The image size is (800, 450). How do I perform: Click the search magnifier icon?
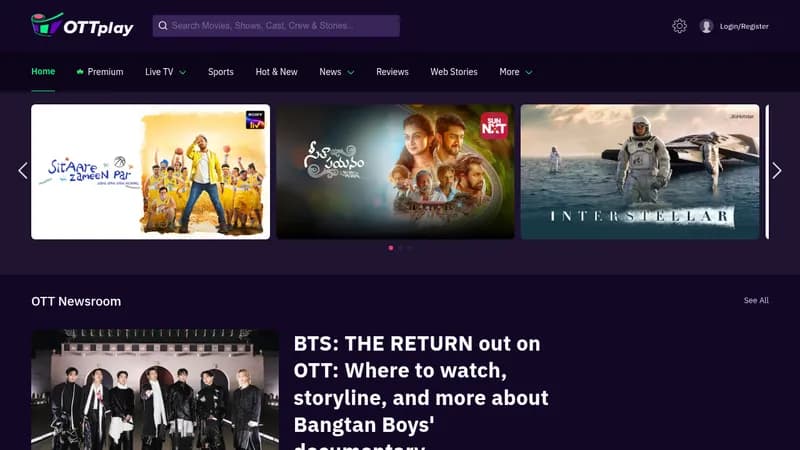163,26
